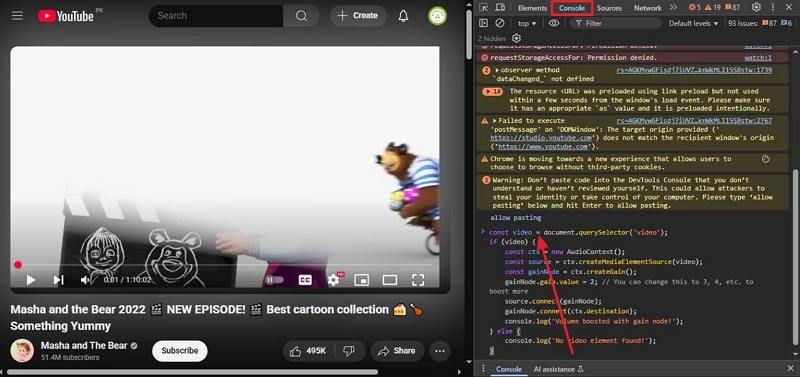Open YouTube notifications bell

[x=404, y=16]
